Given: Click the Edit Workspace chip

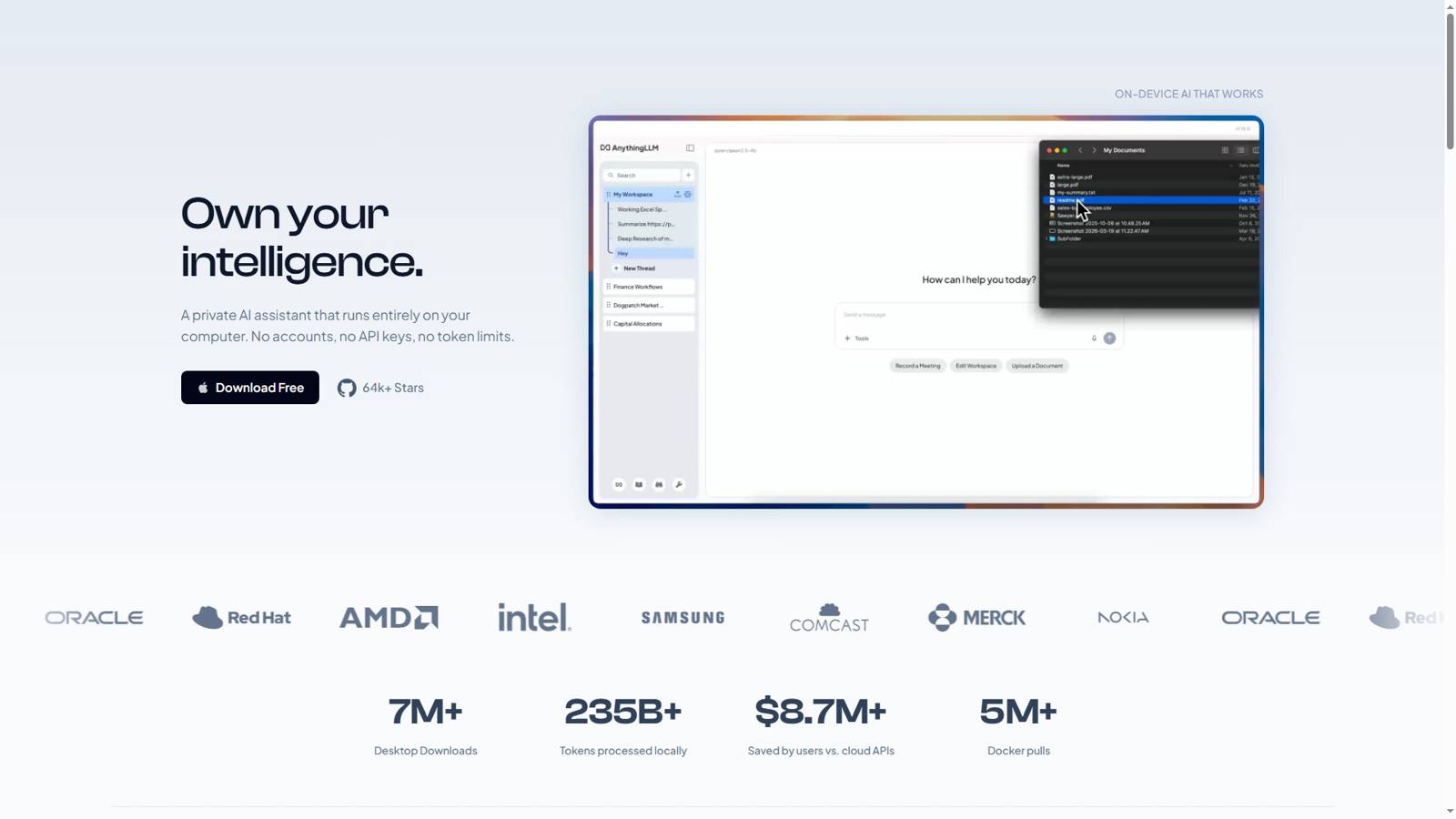Looking at the screenshot, I should [x=976, y=366].
